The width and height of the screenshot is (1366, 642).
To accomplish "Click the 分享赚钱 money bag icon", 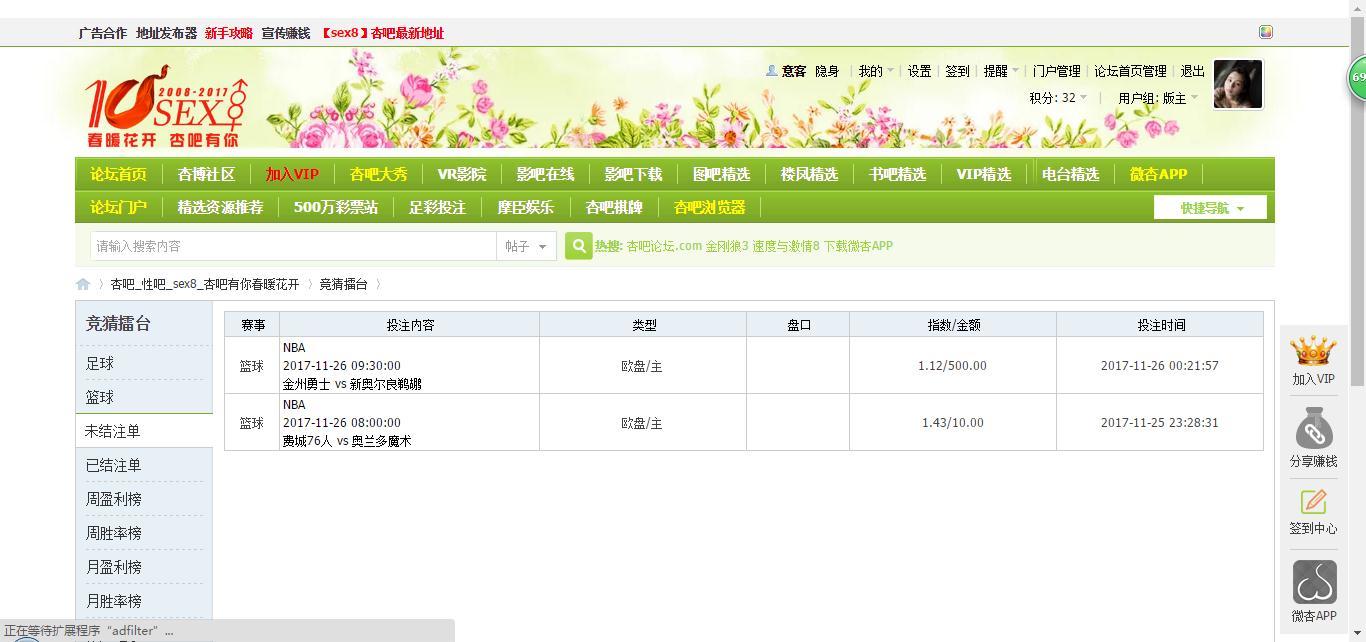I will tap(1313, 429).
